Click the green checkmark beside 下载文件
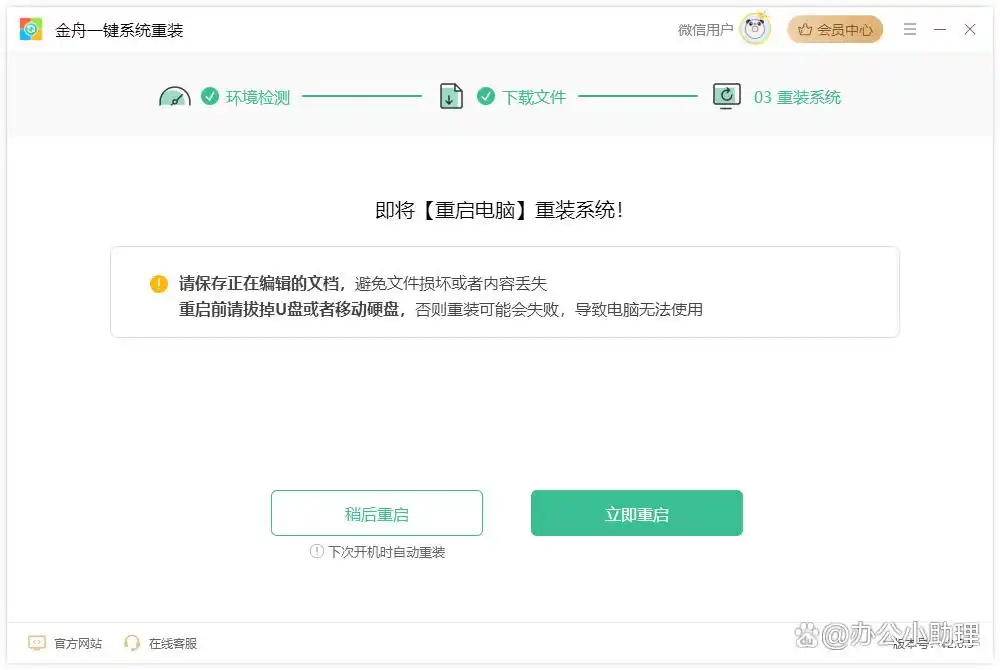Screen dimensions: 1000x670 [486, 96]
